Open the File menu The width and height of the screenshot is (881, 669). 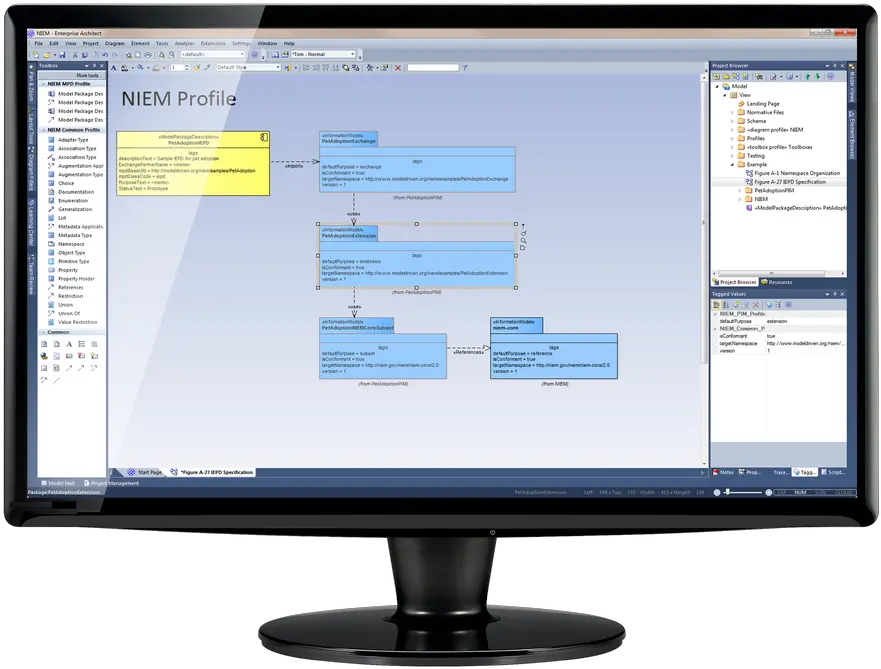(39, 43)
